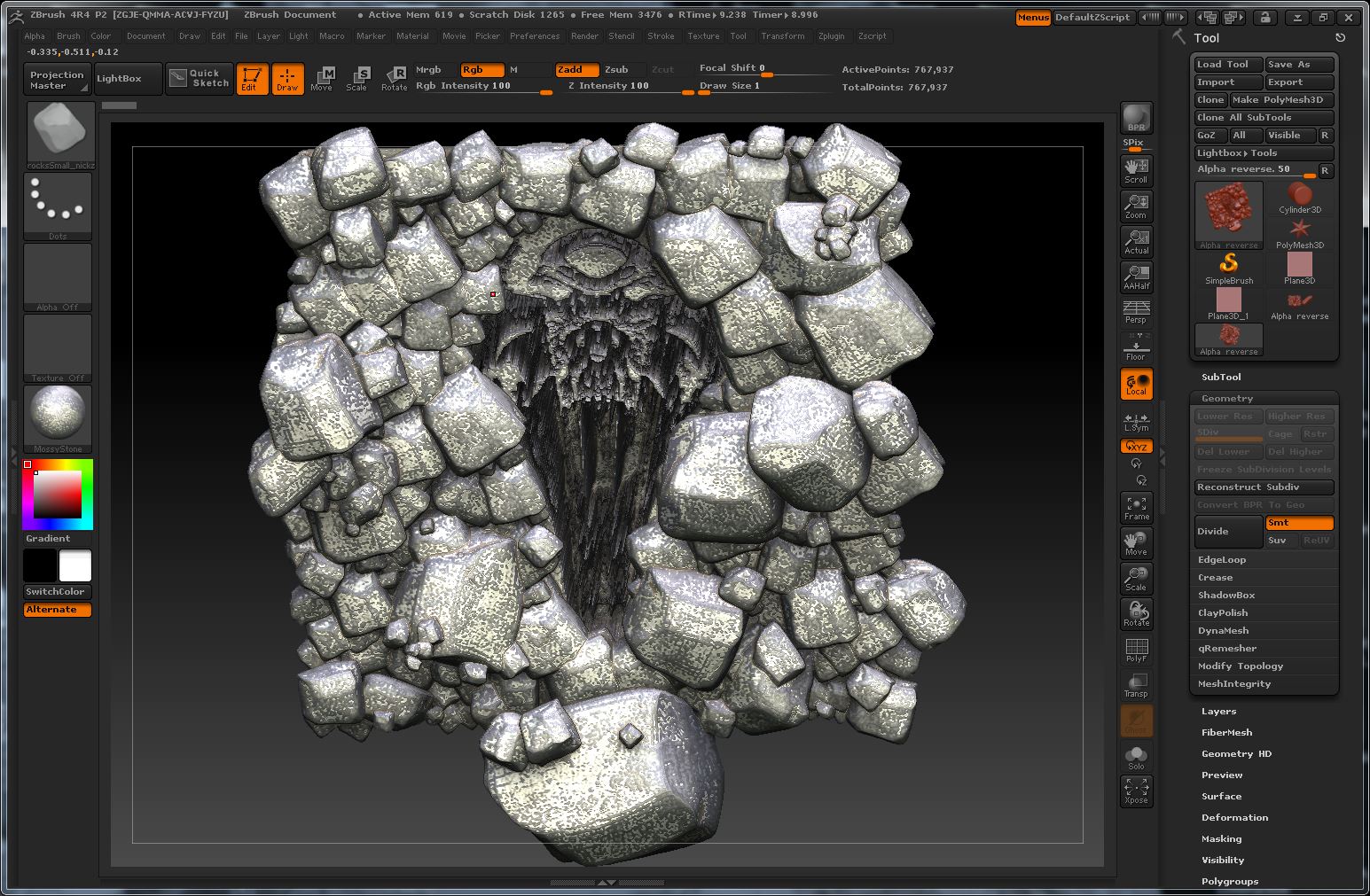Toggle PolyF polyframe display

(1136, 649)
